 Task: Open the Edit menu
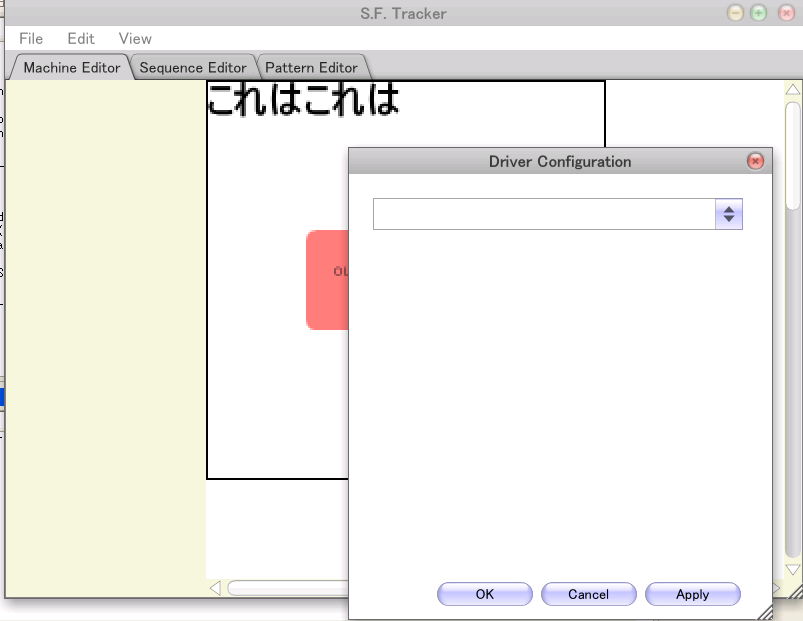[81, 38]
